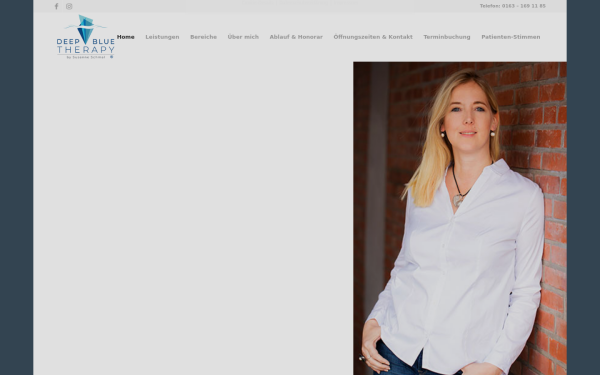Go to the Home menu item

point(126,37)
